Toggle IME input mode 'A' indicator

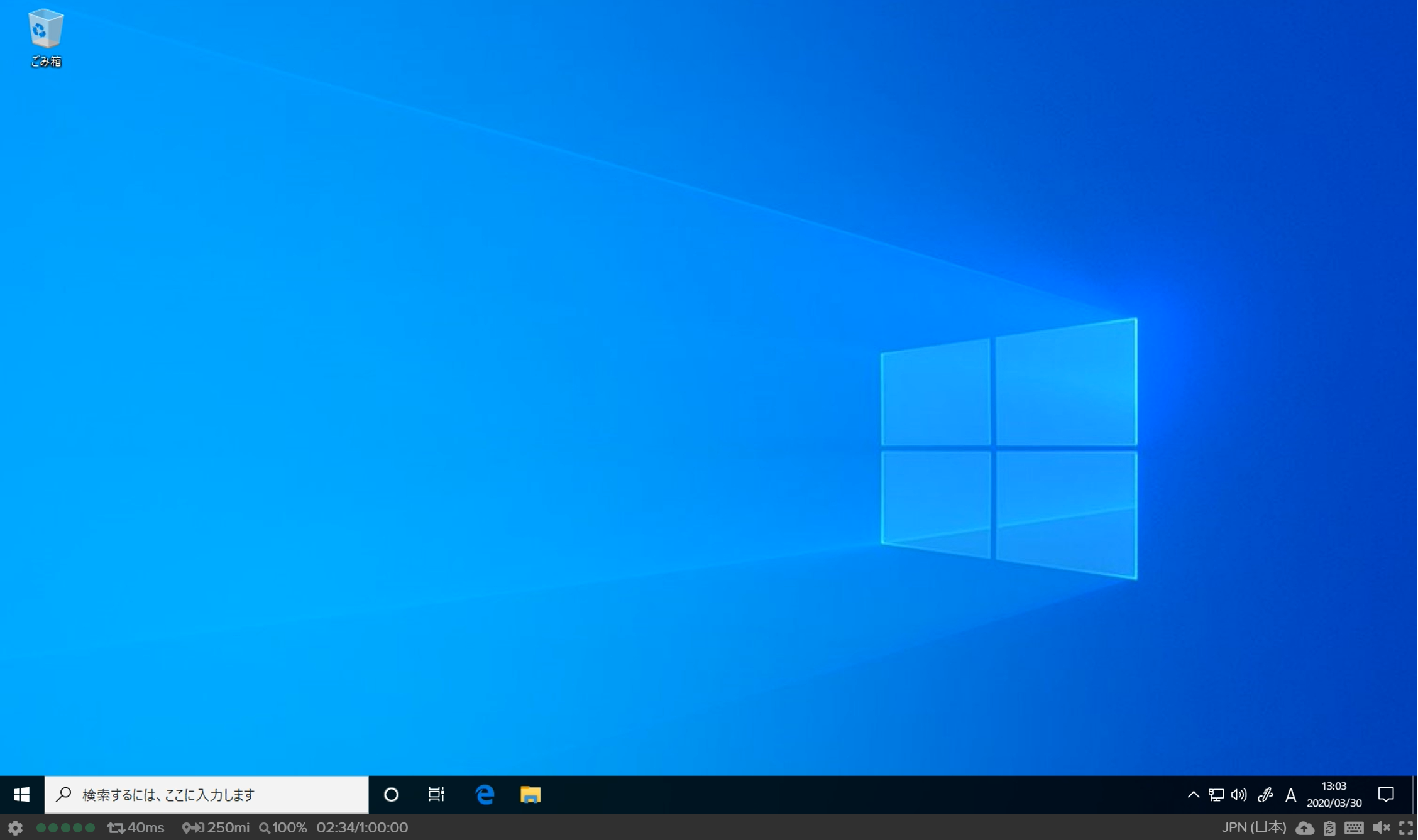[x=1290, y=795]
